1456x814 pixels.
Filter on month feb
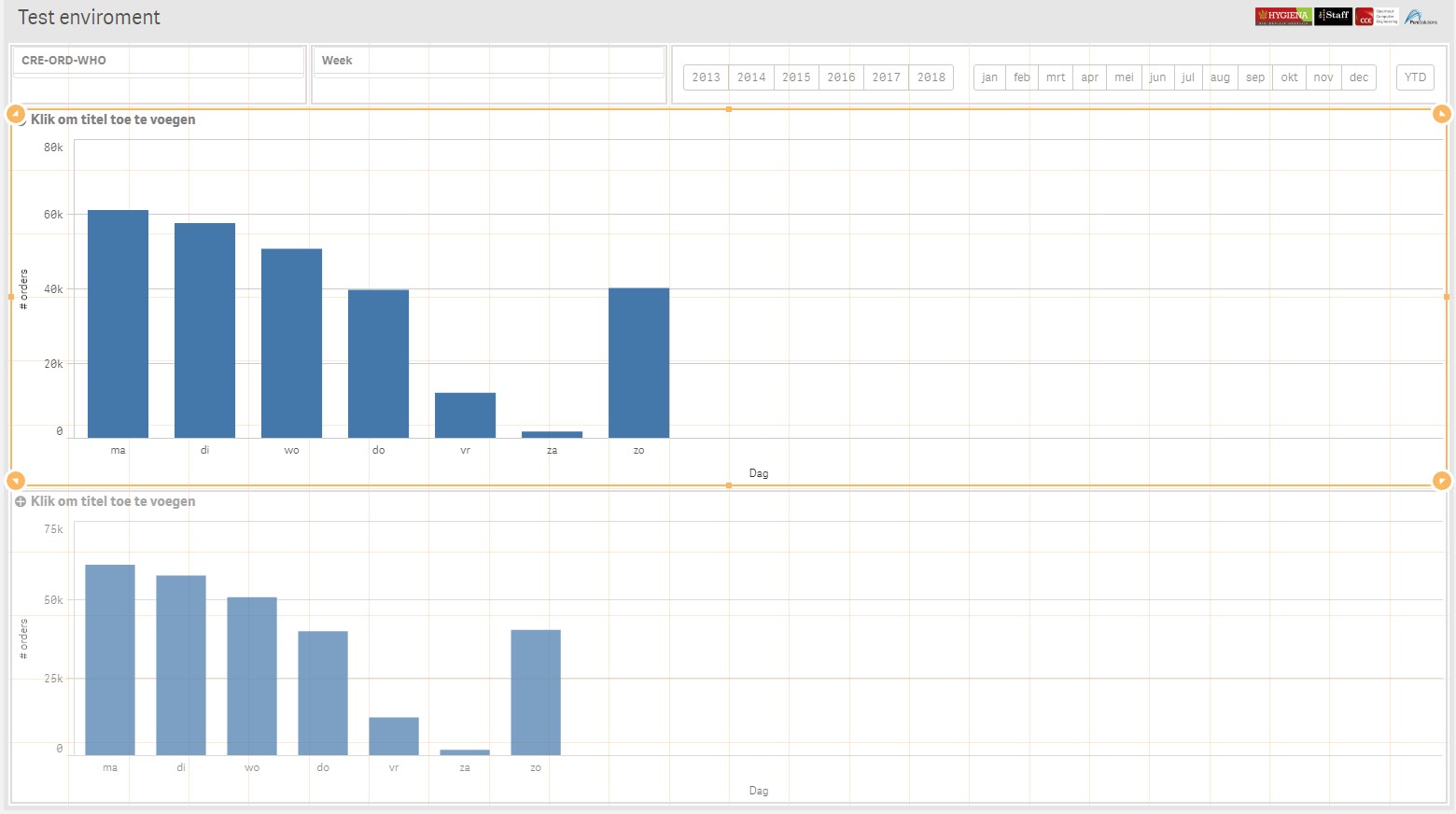click(x=1022, y=77)
